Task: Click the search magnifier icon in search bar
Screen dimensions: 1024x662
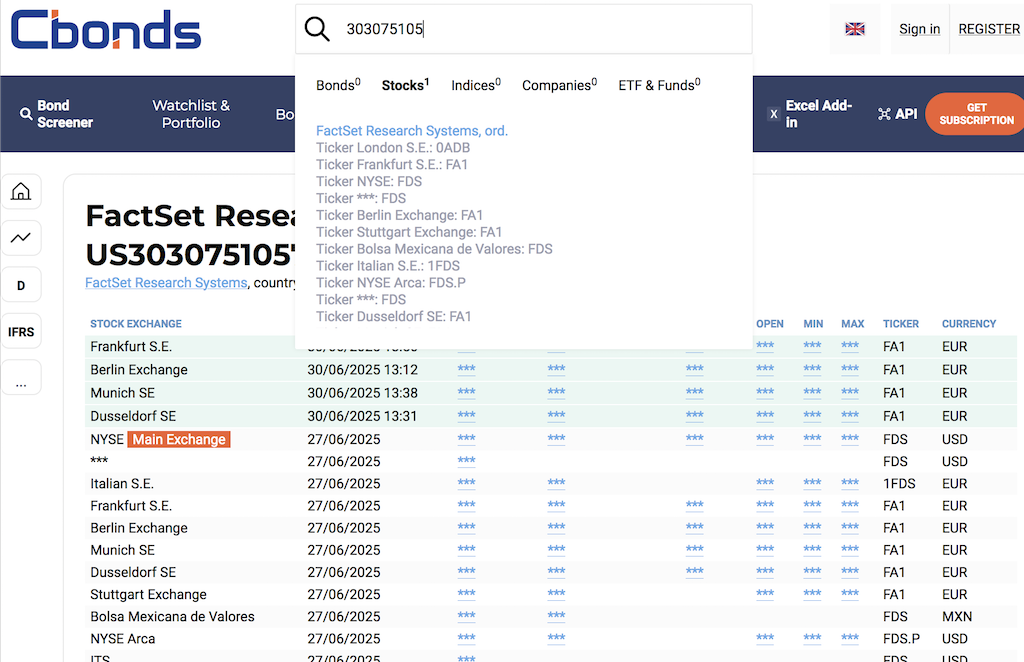Action: [317, 28]
